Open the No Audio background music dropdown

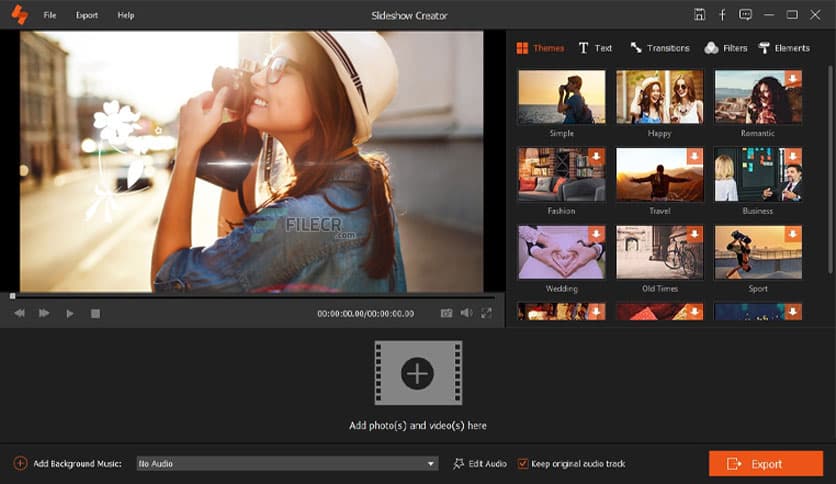pos(287,464)
